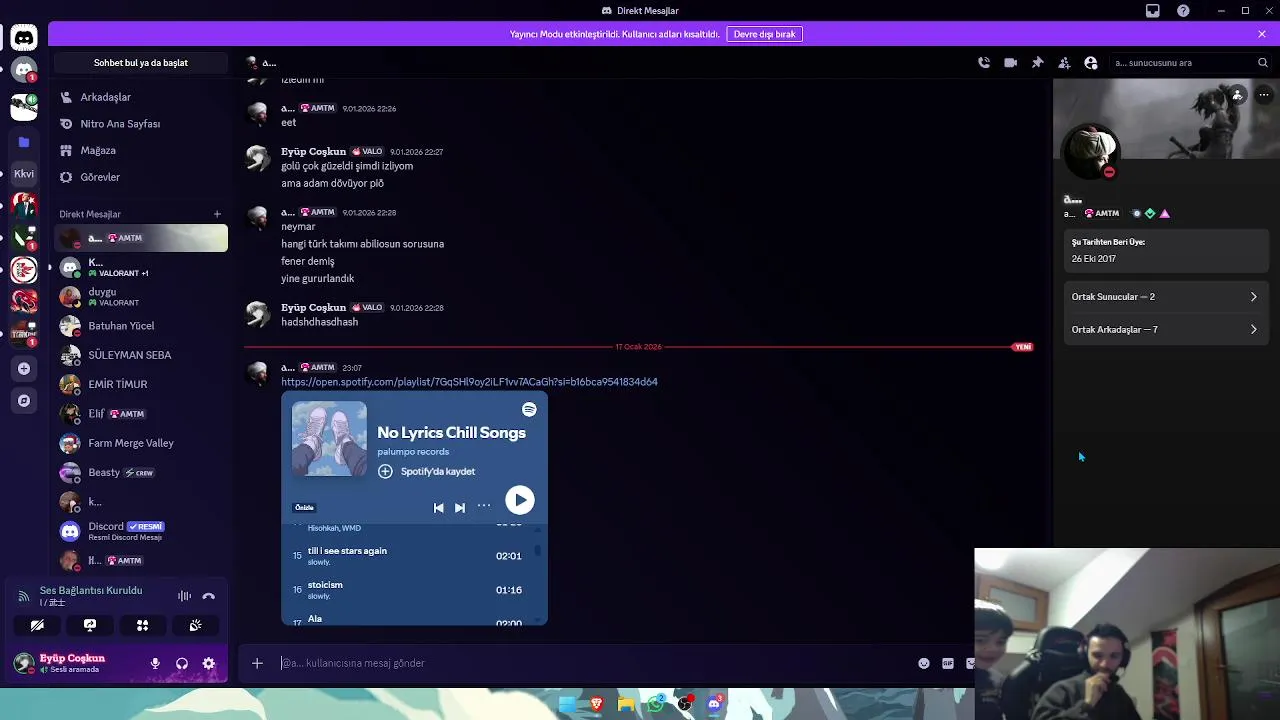Image resolution: width=1280 pixels, height=720 pixels.
Task: Click Devre dışı bırak button
Action: pyautogui.click(x=765, y=34)
